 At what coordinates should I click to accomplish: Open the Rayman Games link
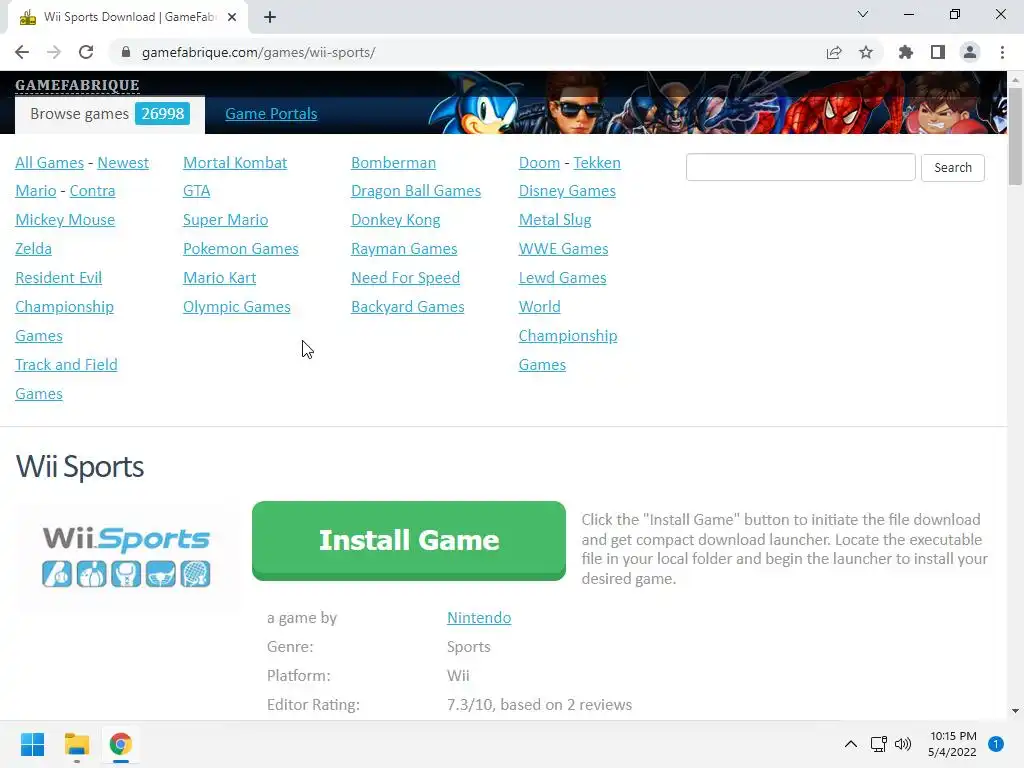[404, 249]
